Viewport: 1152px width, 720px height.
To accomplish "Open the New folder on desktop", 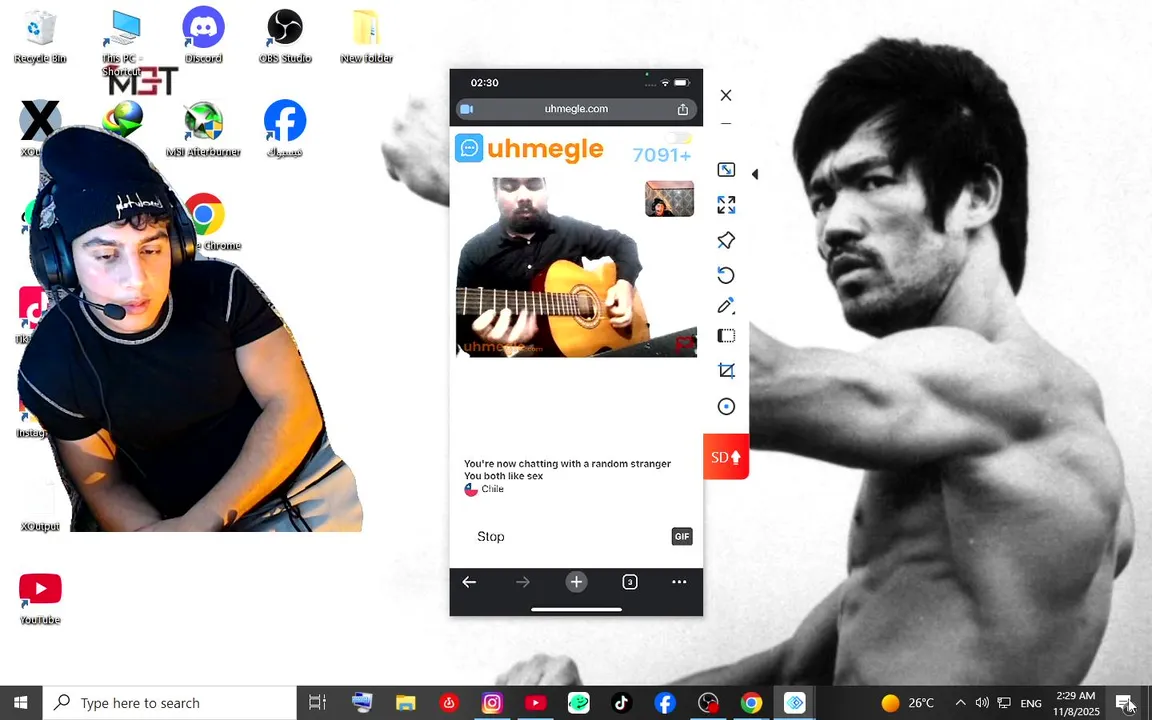I will tap(366, 35).
